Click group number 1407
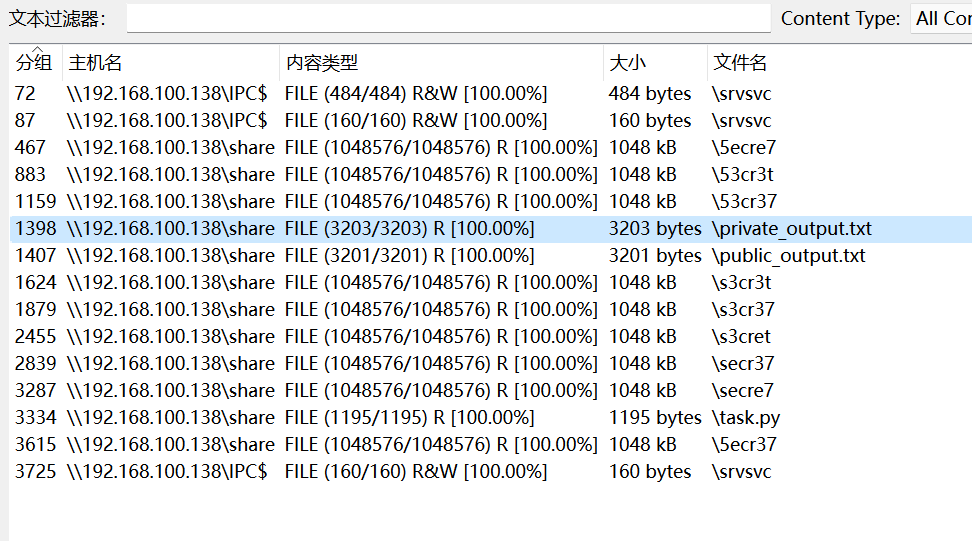 [35, 256]
